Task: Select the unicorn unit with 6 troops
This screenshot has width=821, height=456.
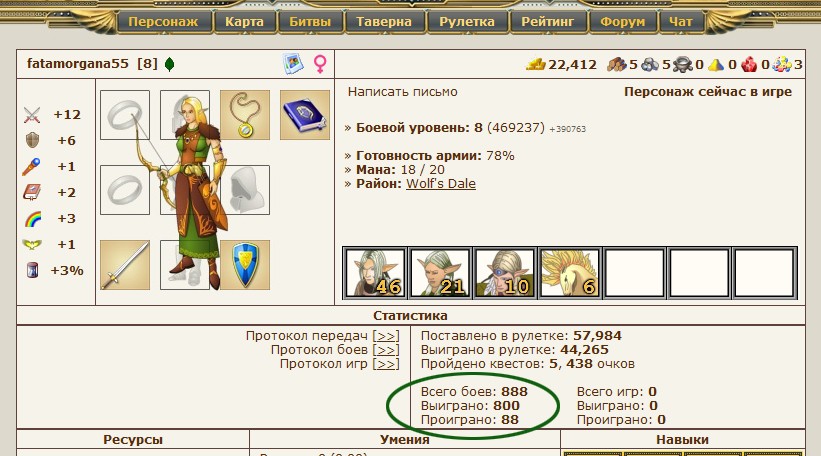Action: 569,273
